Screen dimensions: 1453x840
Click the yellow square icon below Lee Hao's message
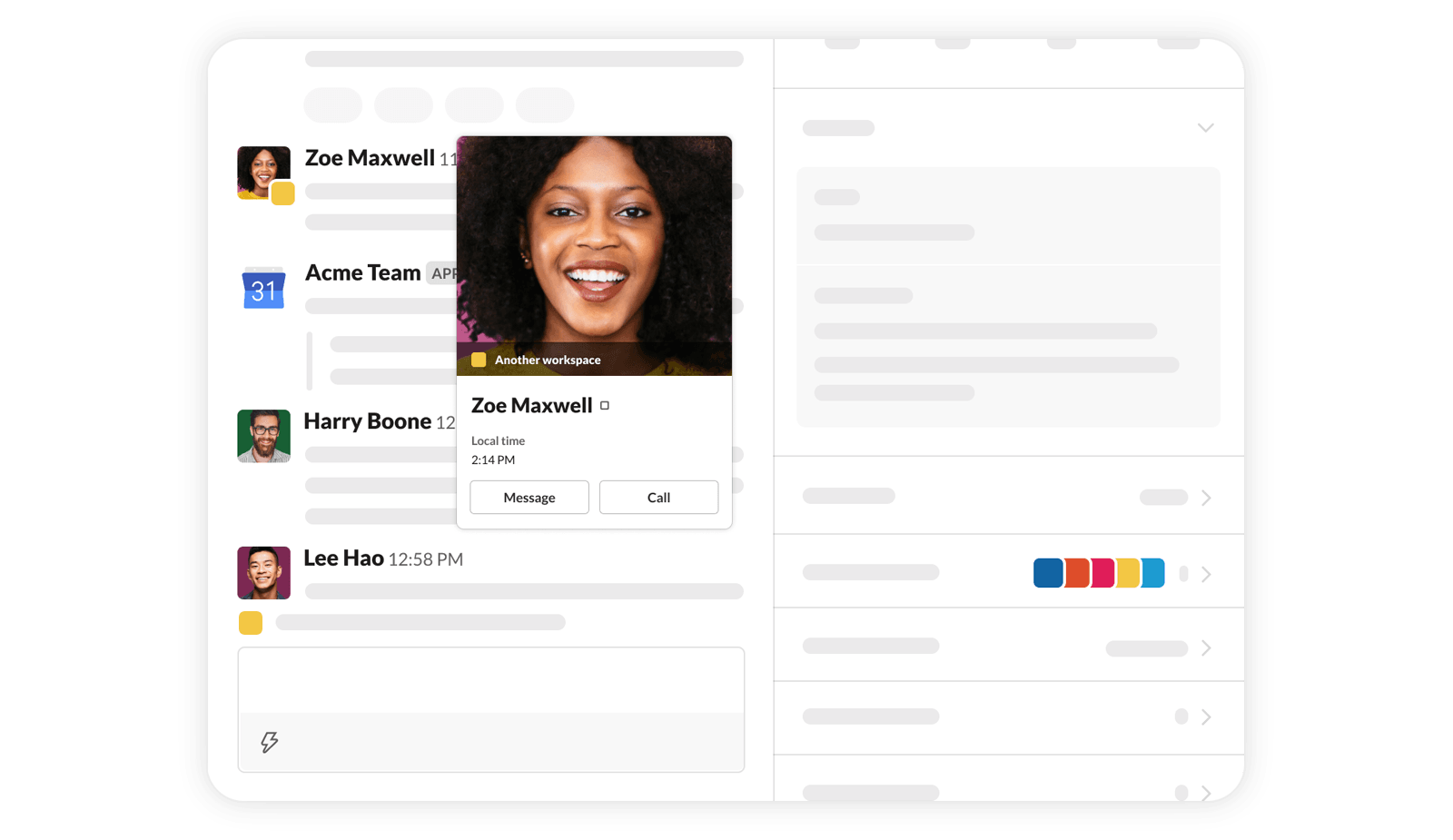tap(251, 623)
